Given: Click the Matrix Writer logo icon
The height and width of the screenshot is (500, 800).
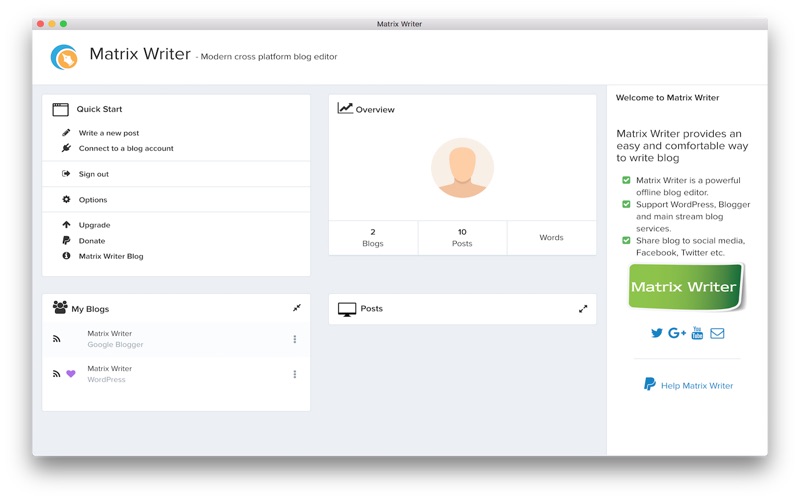Looking at the screenshot, I should [64, 57].
